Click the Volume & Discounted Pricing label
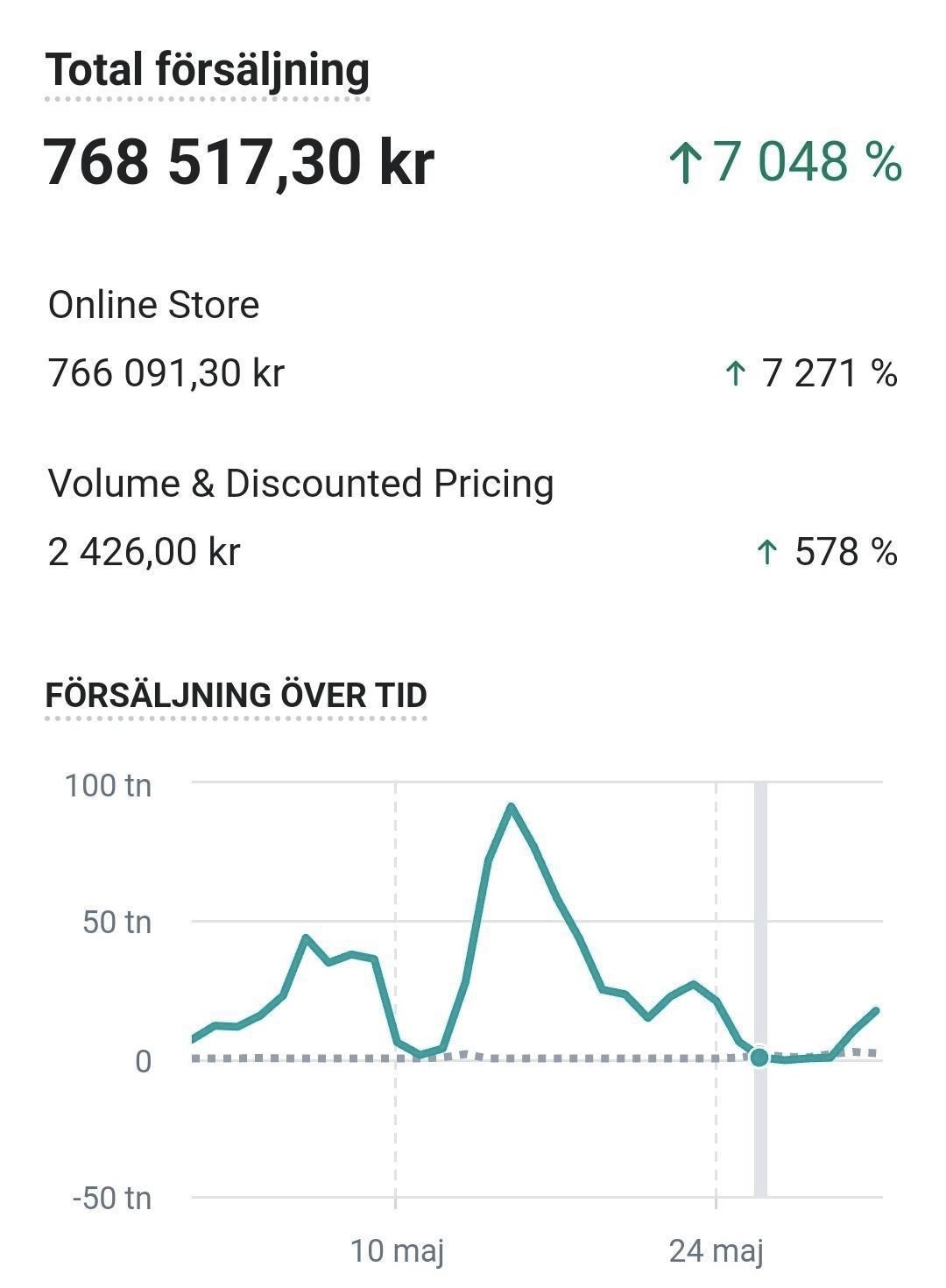Image resolution: width=946 pixels, height=1288 pixels. 301,484
